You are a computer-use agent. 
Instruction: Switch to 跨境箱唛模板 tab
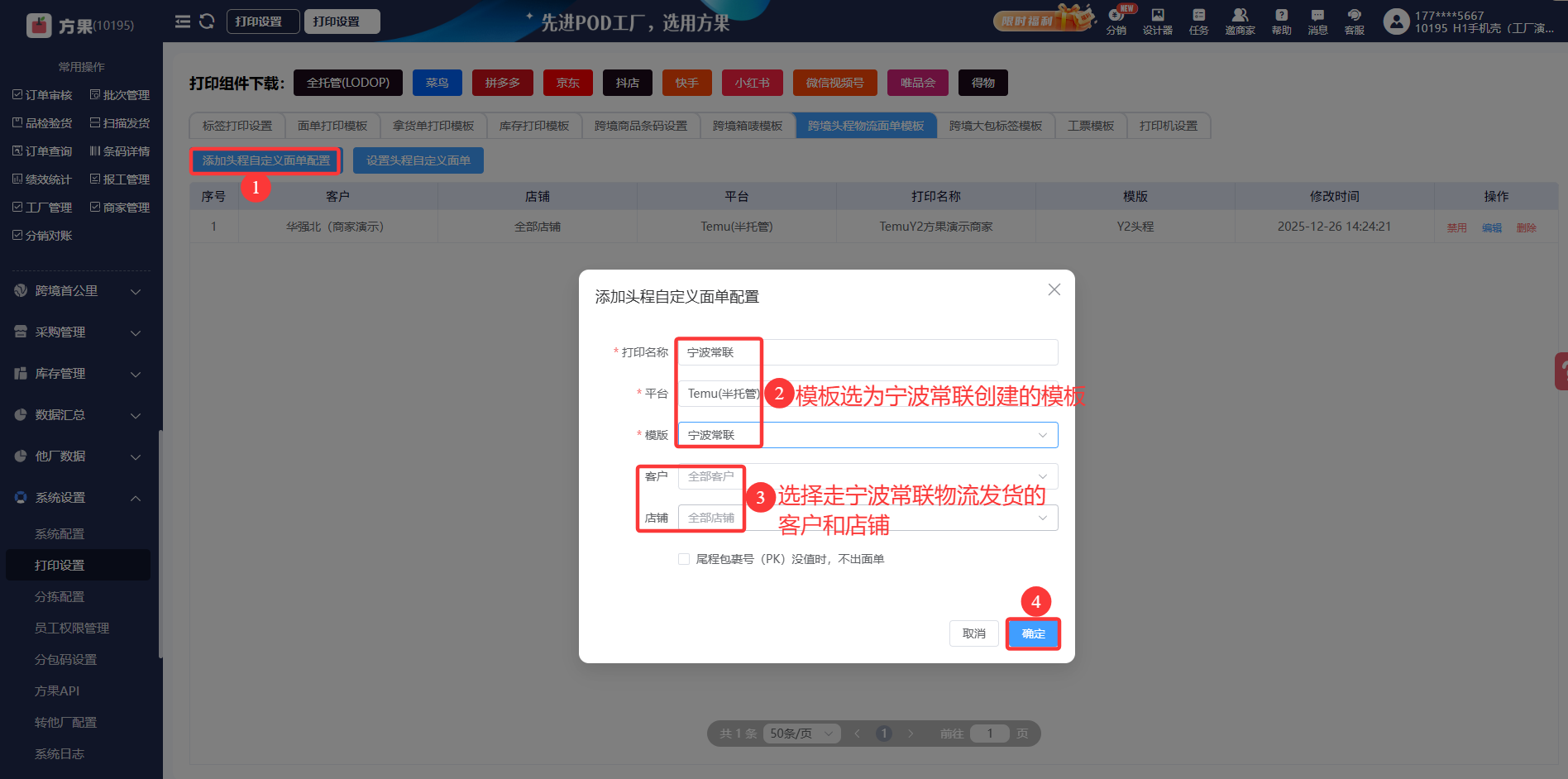click(x=748, y=126)
